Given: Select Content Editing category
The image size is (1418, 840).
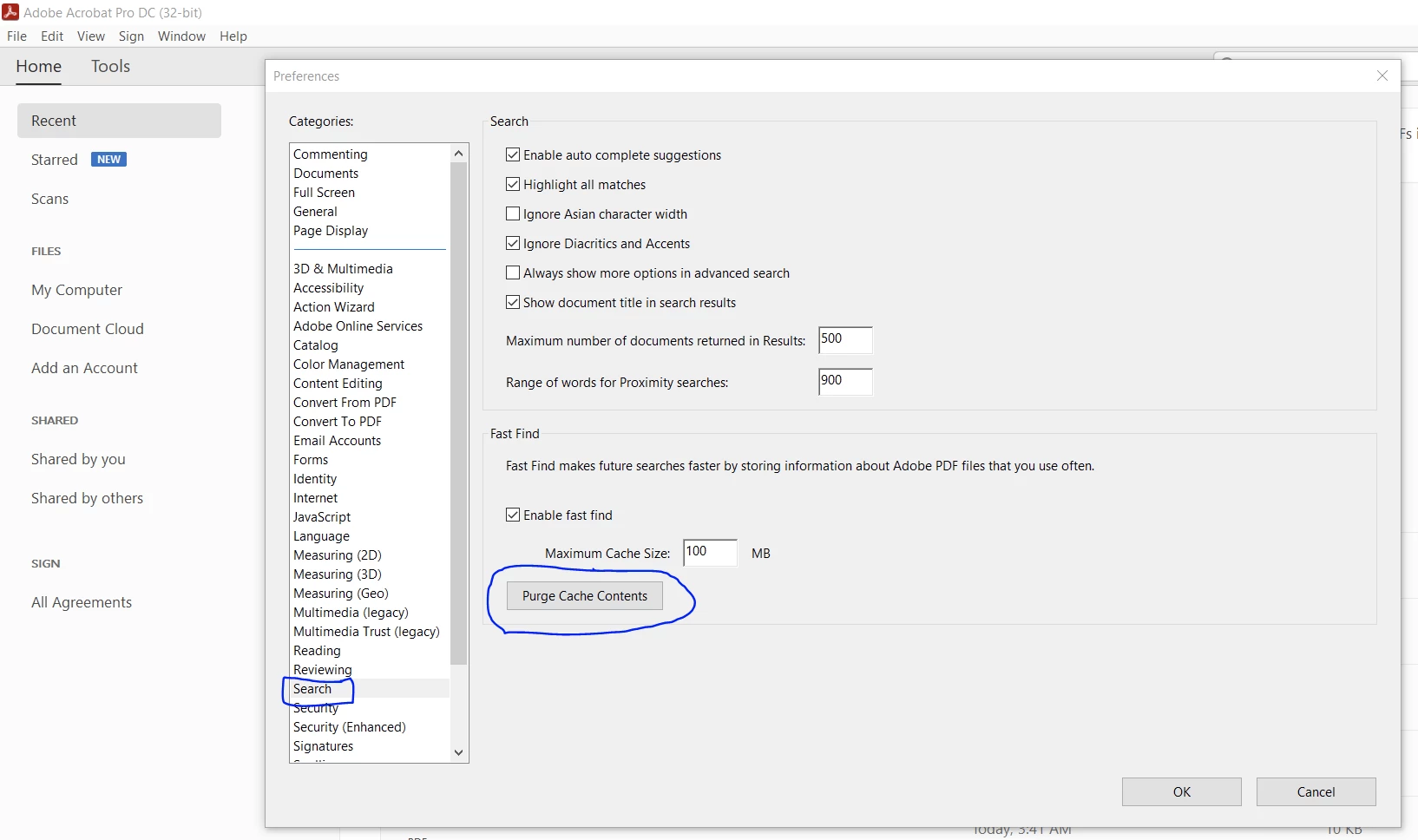Looking at the screenshot, I should 338,384.
